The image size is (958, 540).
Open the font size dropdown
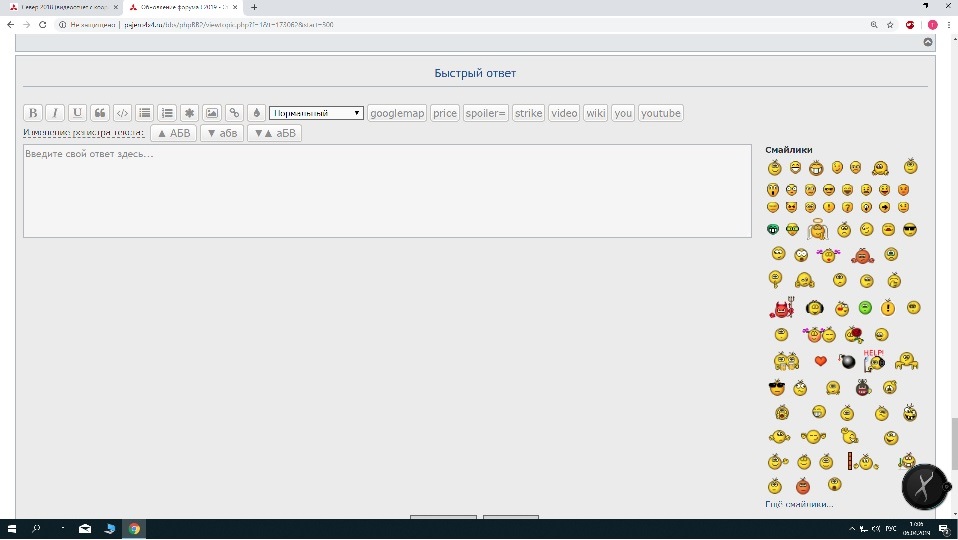click(x=316, y=113)
